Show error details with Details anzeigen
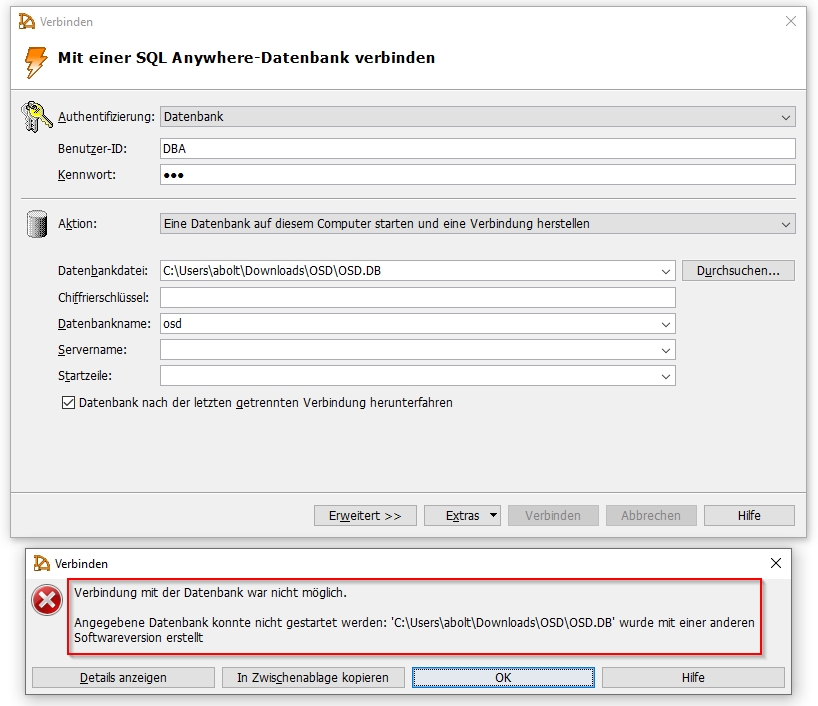The width and height of the screenshot is (818, 706). [x=123, y=678]
